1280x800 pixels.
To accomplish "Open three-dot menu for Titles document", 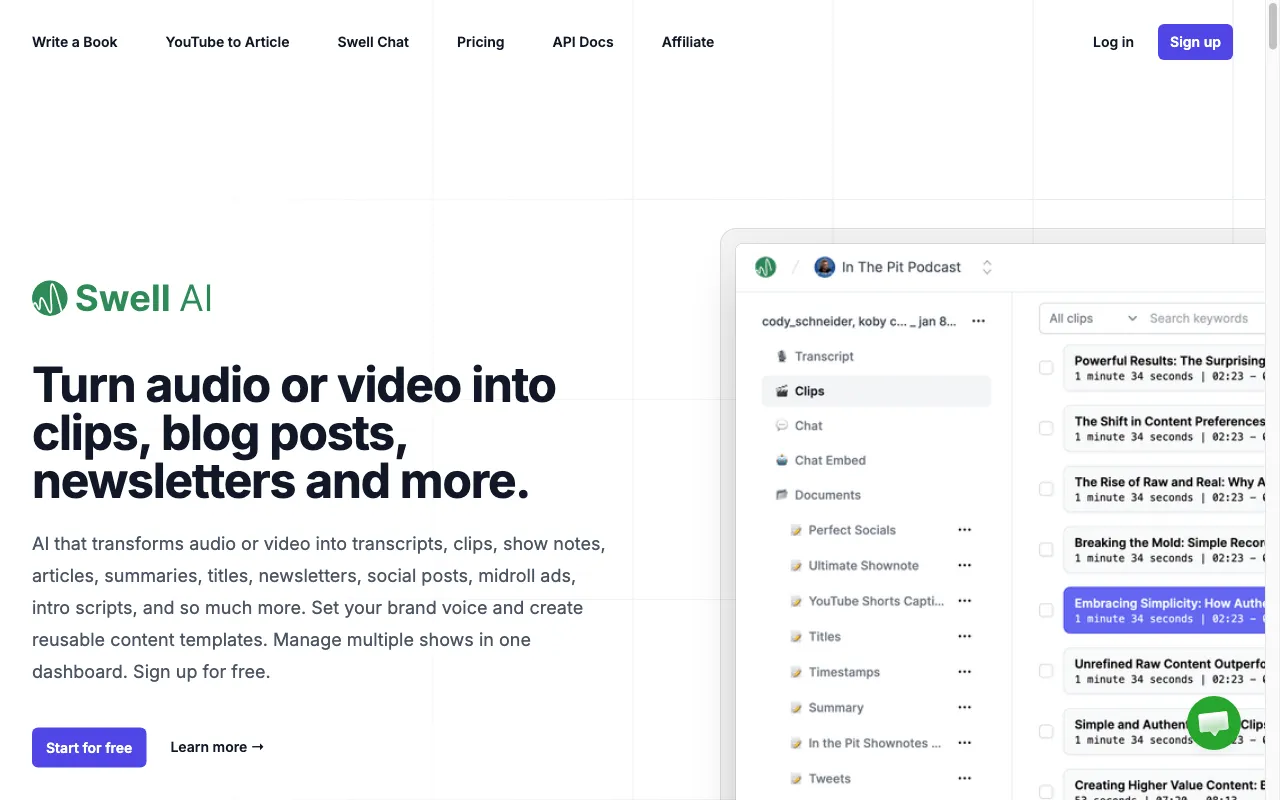I will 965,636.
